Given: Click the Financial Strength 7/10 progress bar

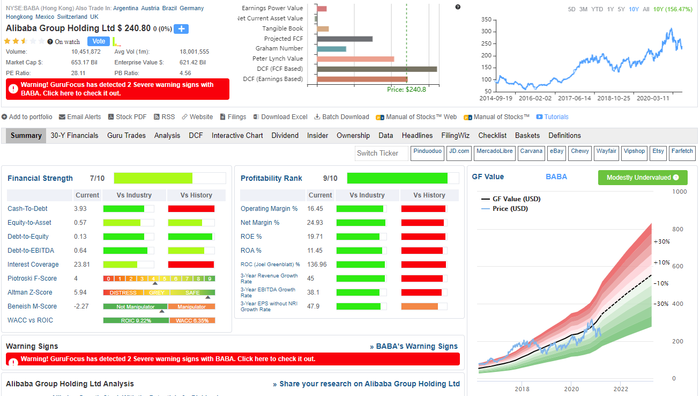Looking at the screenshot, I should click(170, 178).
